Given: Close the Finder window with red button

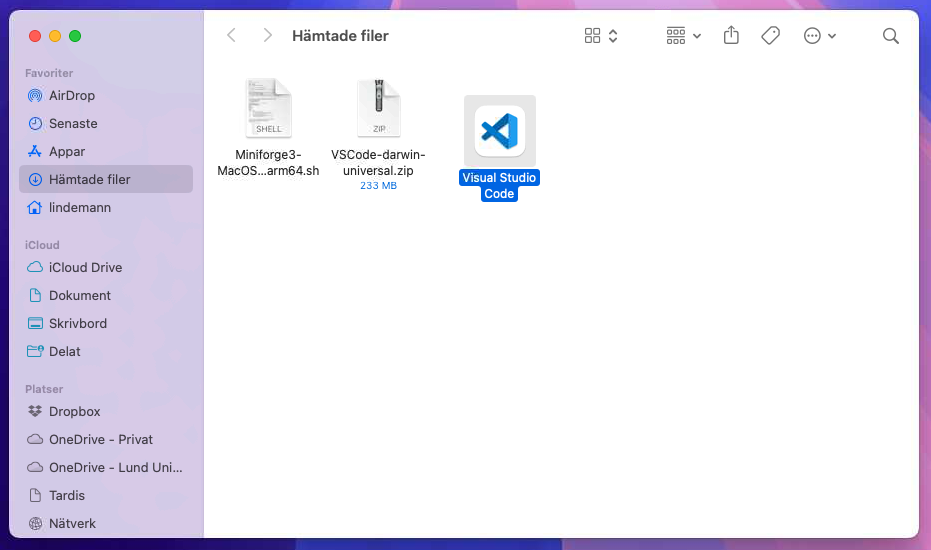Looking at the screenshot, I should pos(35,36).
